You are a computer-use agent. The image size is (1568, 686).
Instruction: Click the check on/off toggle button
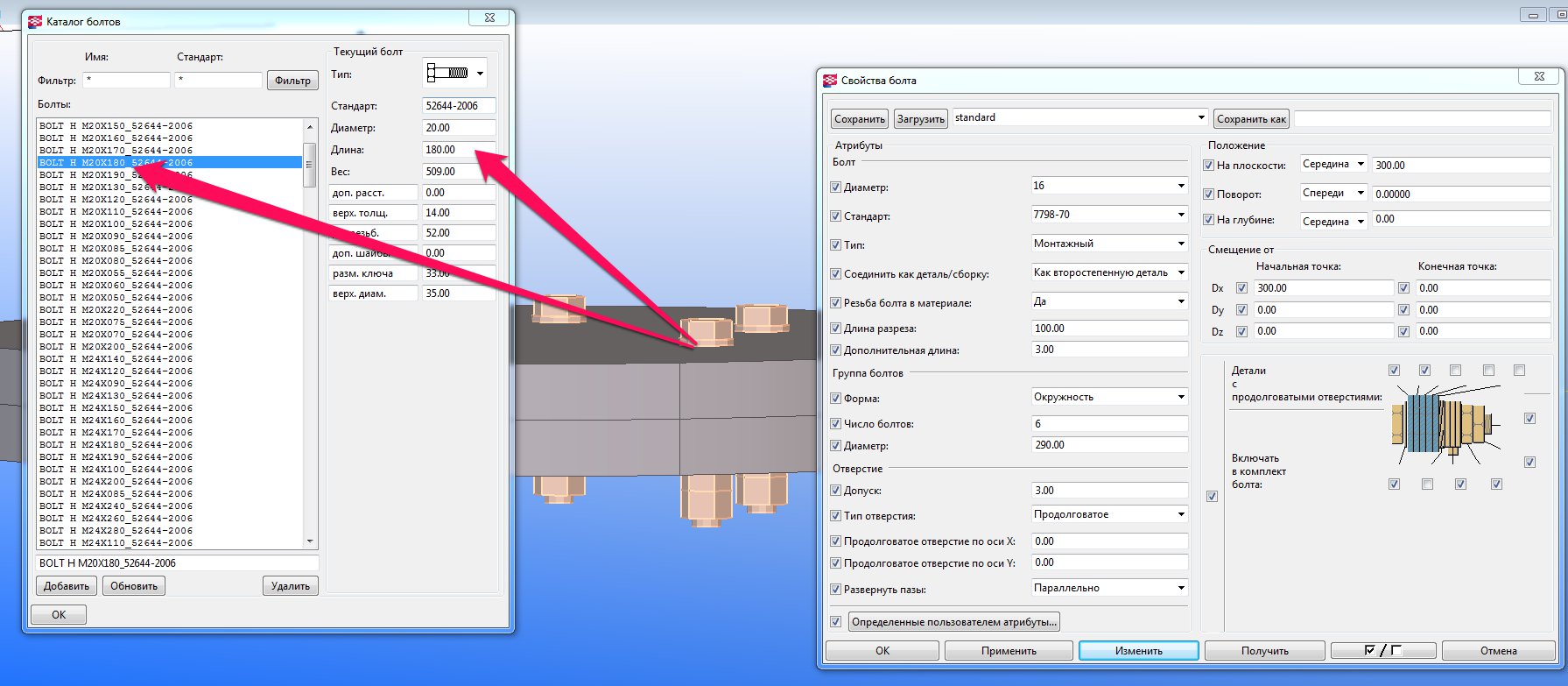[1382, 651]
